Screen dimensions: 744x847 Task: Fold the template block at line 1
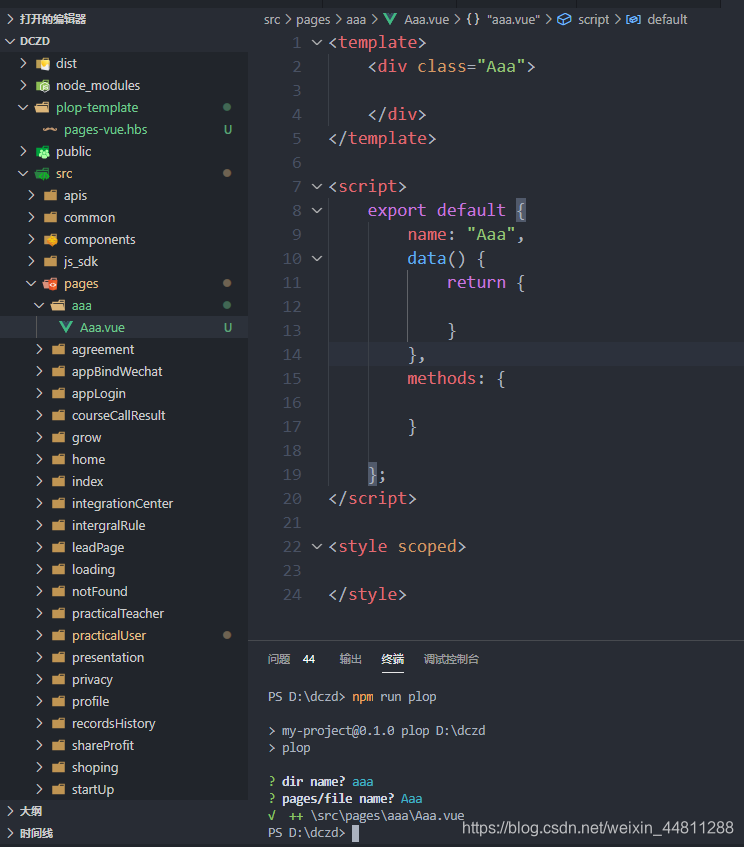tap(317, 42)
